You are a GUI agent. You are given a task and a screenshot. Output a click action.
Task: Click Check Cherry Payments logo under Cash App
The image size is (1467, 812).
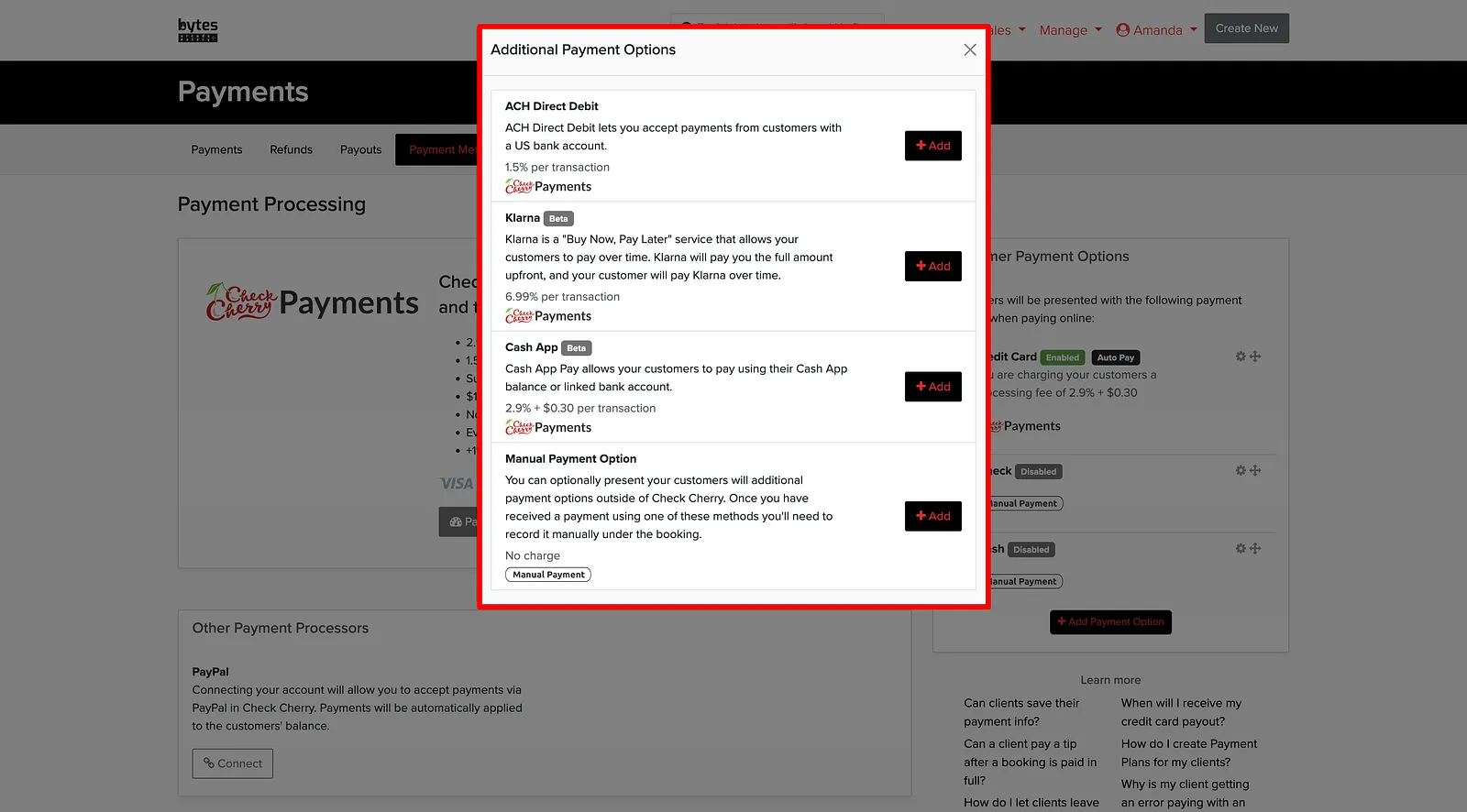click(x=548, y=427)
